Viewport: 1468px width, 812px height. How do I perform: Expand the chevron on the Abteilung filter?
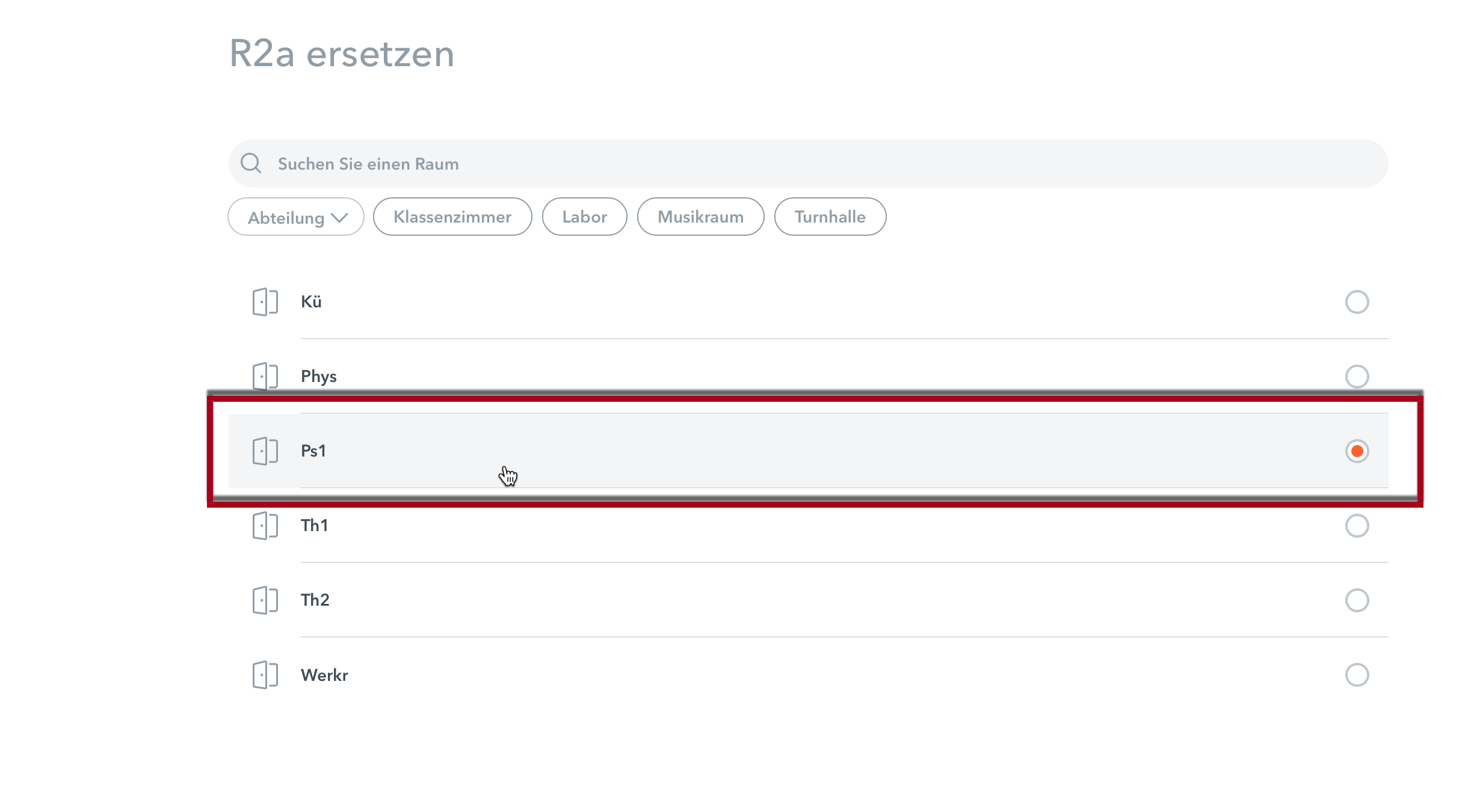click(x=339, y=218)
